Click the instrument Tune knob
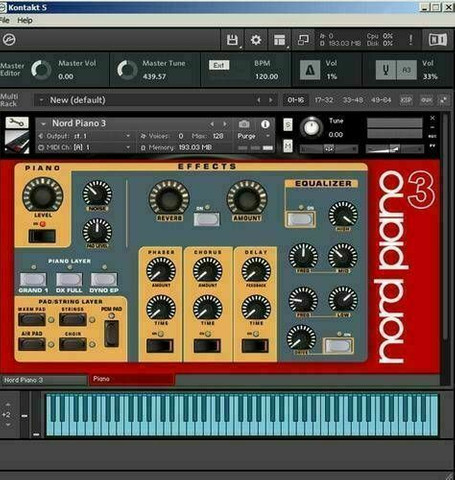The width and height of the screenshot is (455, 480). click(311, 127)
